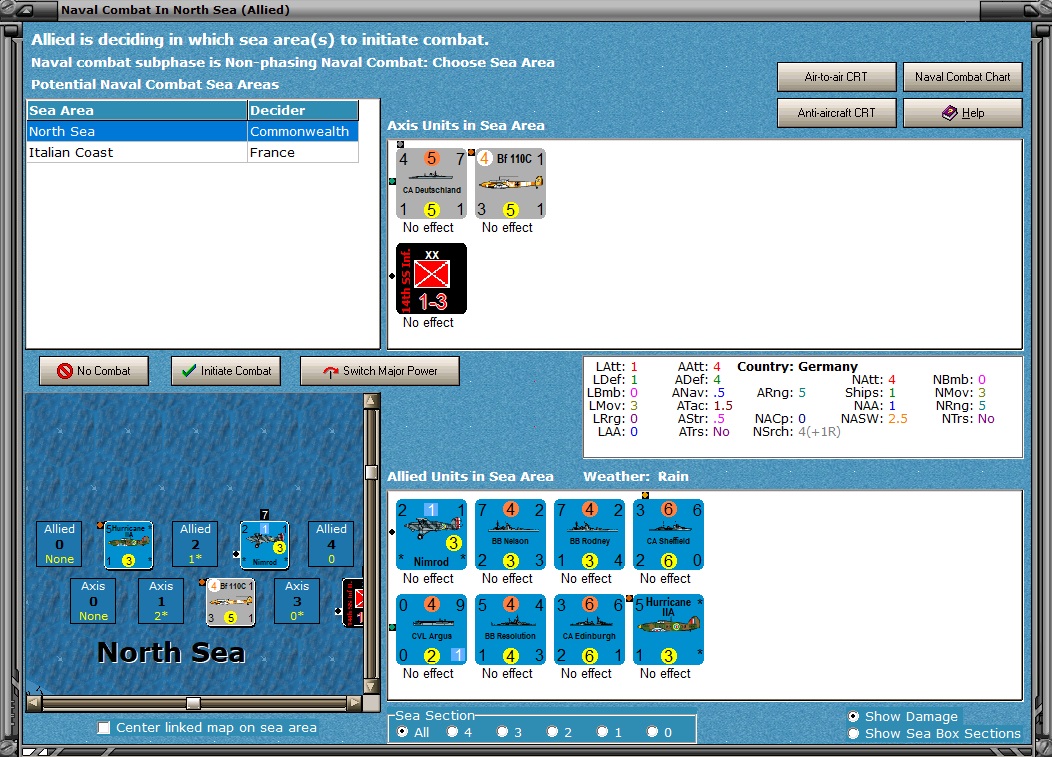Image resolution: width=1052 pixels, height=757 pixels.
Task: Click the partially visible SS infantry counter on the map
Action: click(x=353, y=603)
